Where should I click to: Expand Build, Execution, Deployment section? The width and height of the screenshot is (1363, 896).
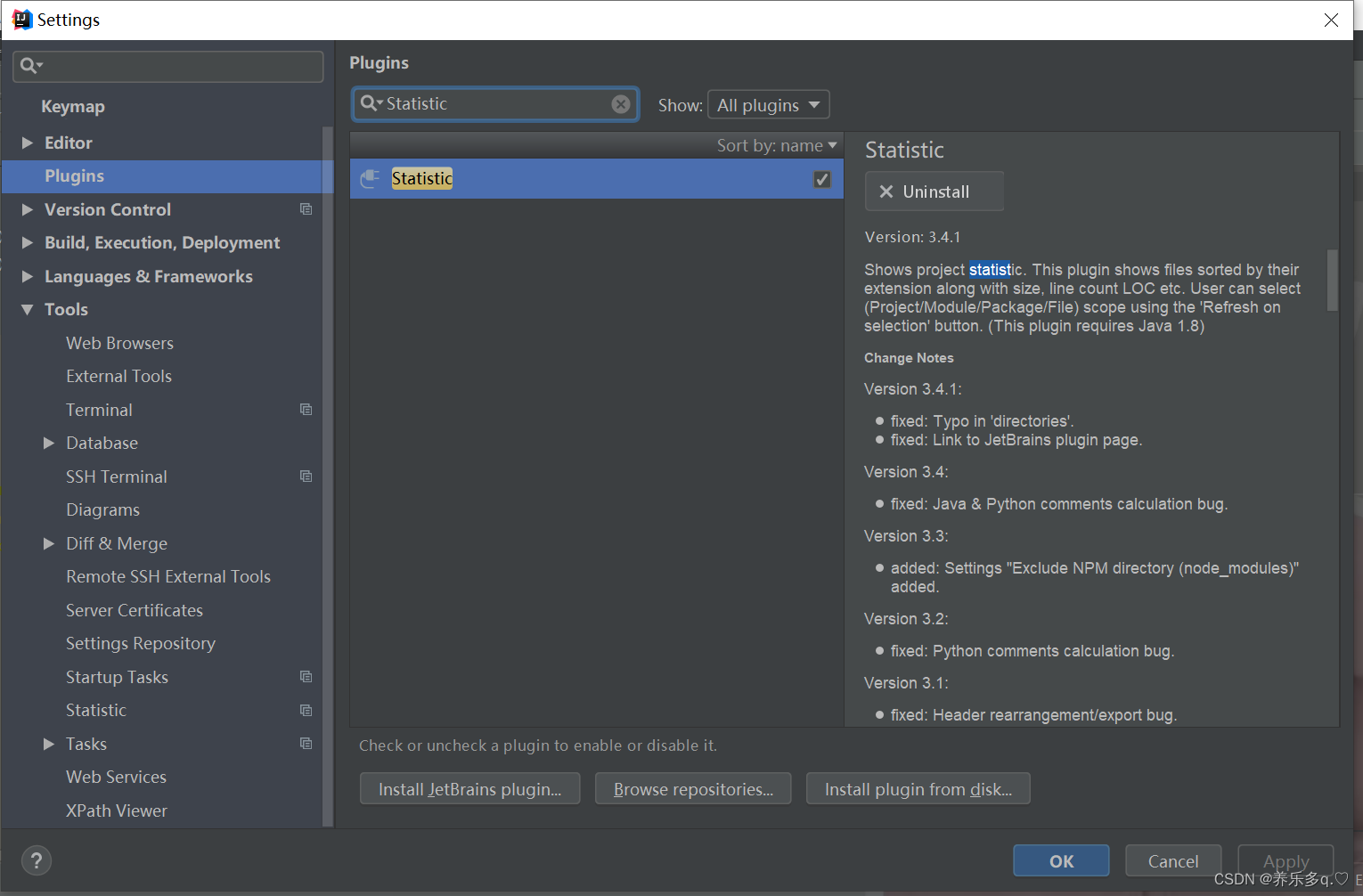coord(28,242)
